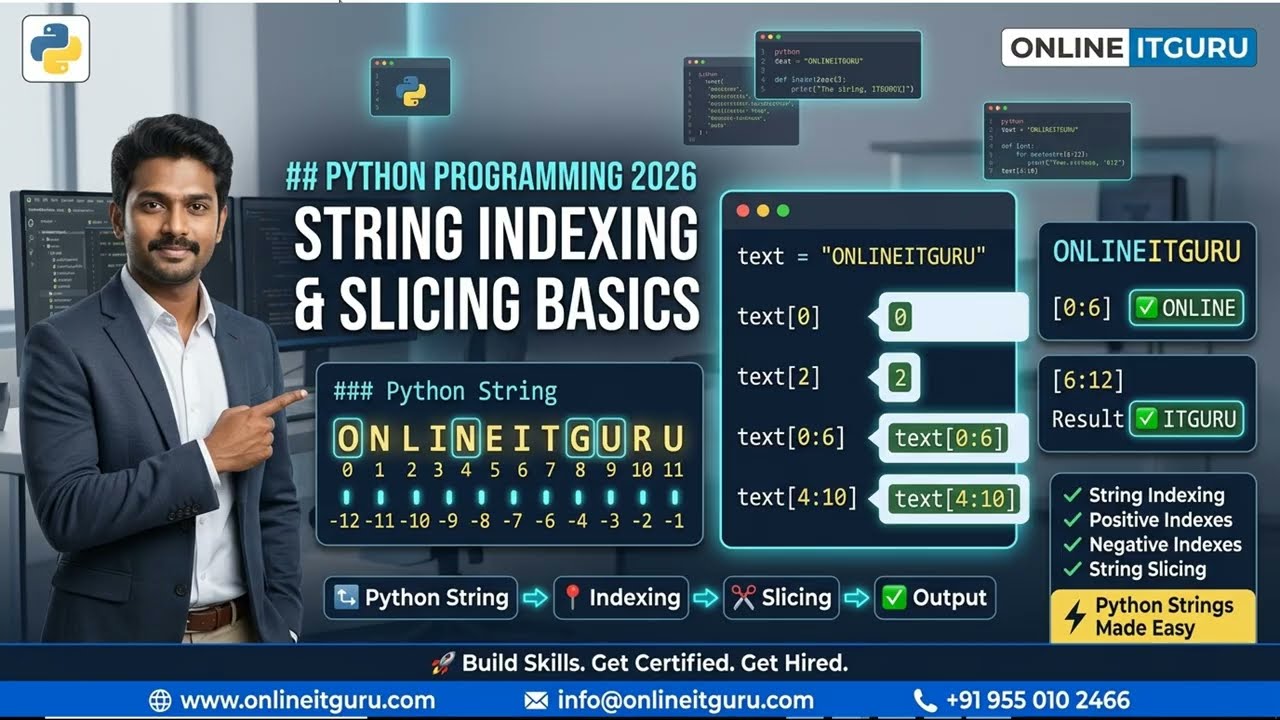Click the Python logo in top-left corner tile
This screenshot has height=720, width=1280.
56,48
